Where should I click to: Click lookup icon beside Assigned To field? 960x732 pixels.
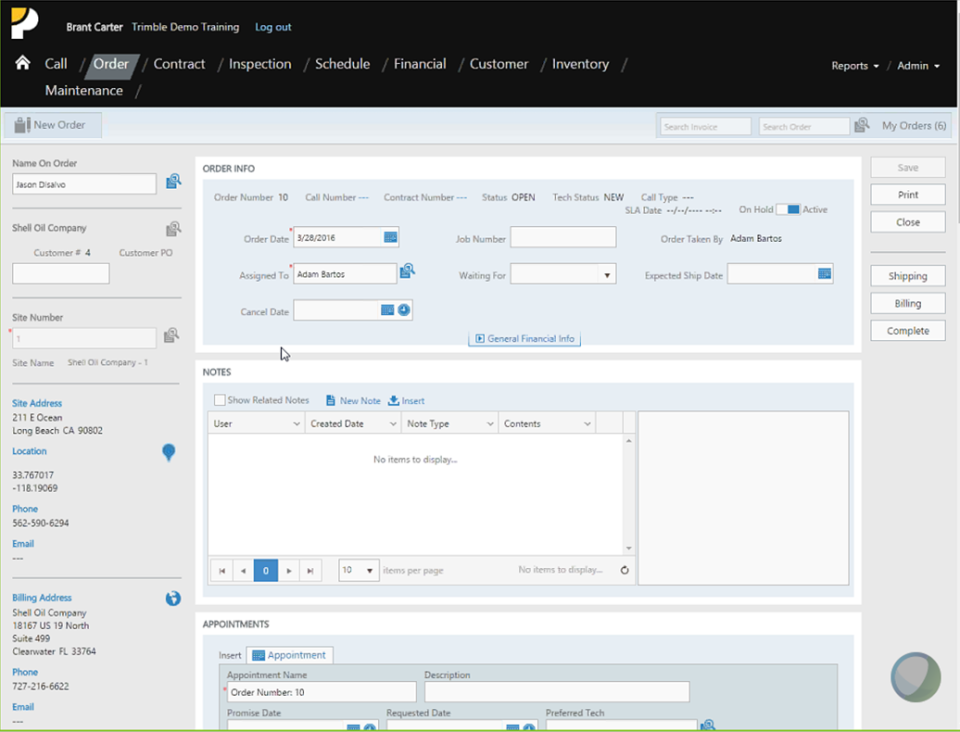click(407, 271)
